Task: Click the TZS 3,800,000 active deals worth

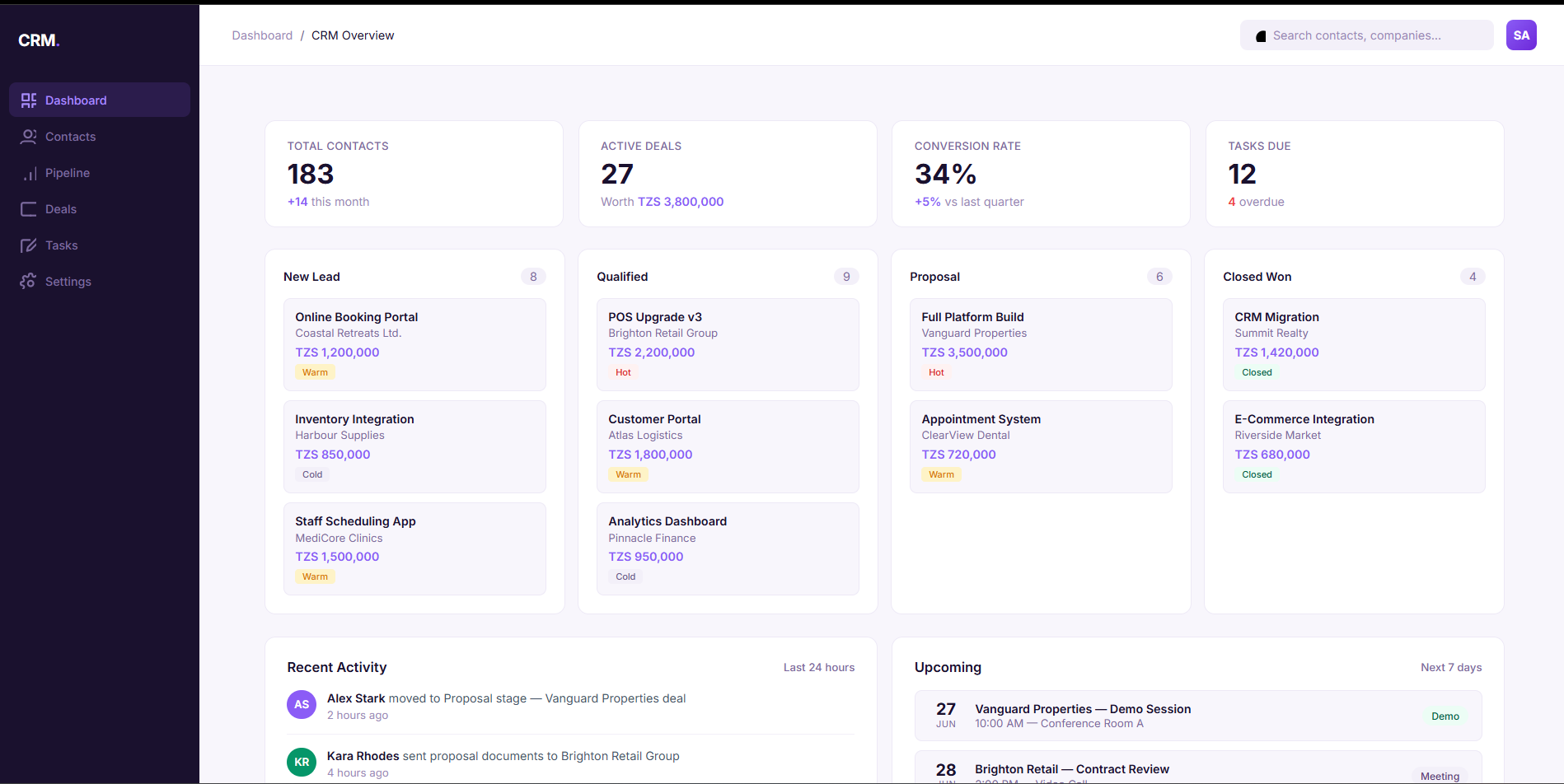Action: [x=681, y=202]
